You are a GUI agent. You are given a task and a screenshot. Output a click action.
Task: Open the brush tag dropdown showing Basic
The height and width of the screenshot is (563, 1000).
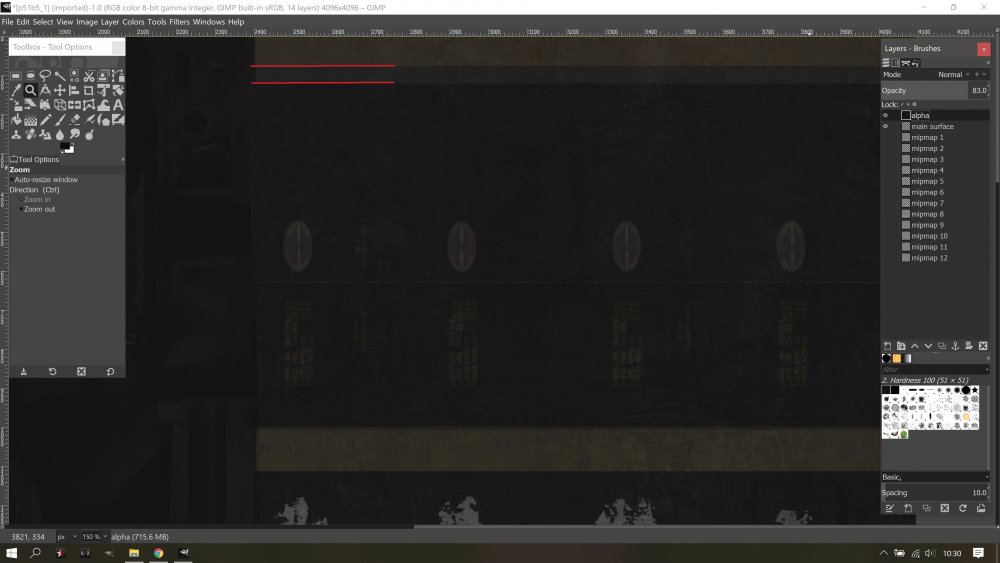(x=935, y=477)
